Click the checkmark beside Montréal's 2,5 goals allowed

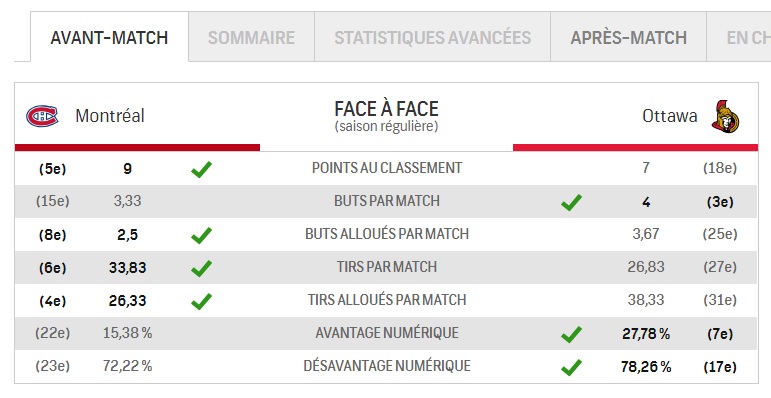click(202, 235)
